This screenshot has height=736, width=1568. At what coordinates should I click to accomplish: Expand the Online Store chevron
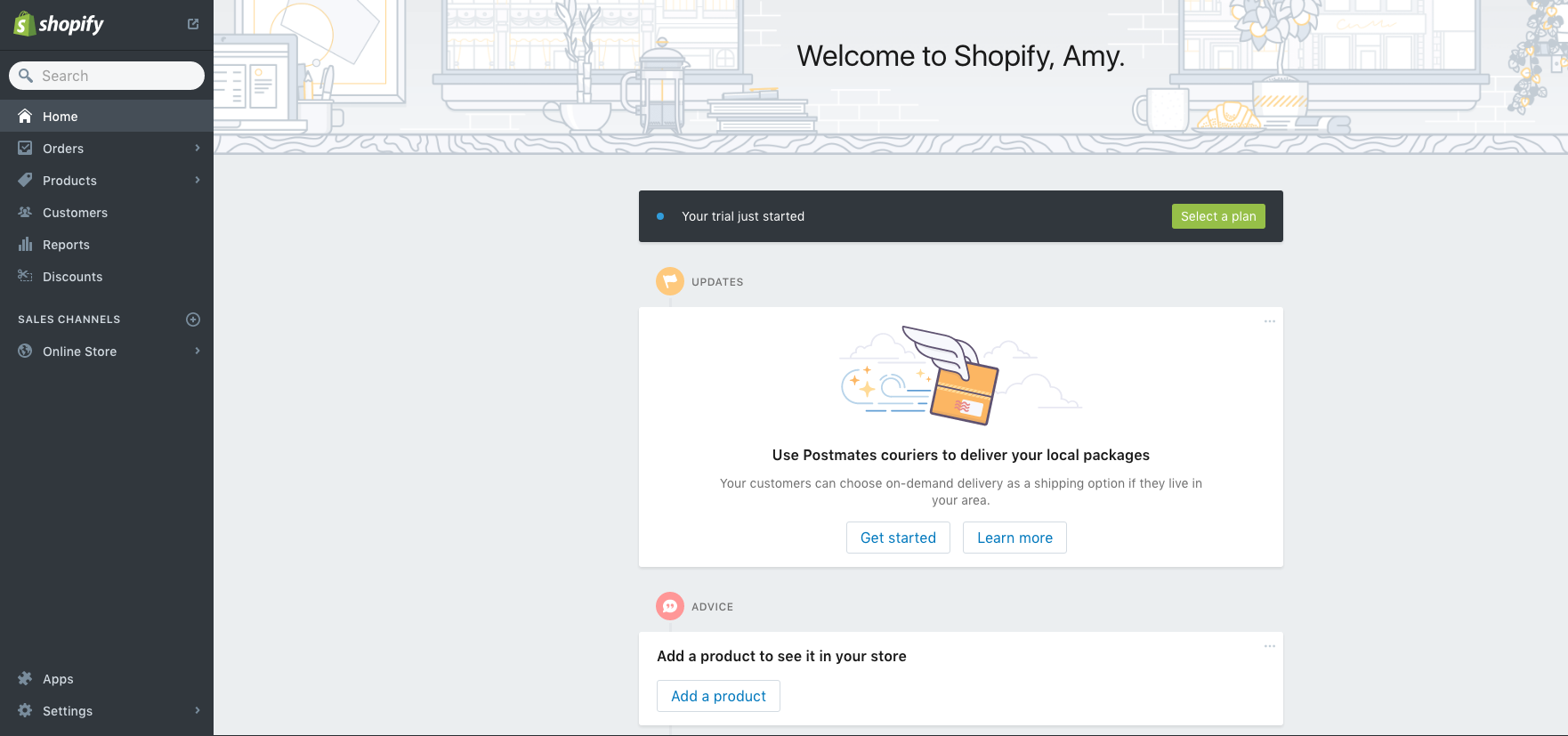(x=198, y=352)
